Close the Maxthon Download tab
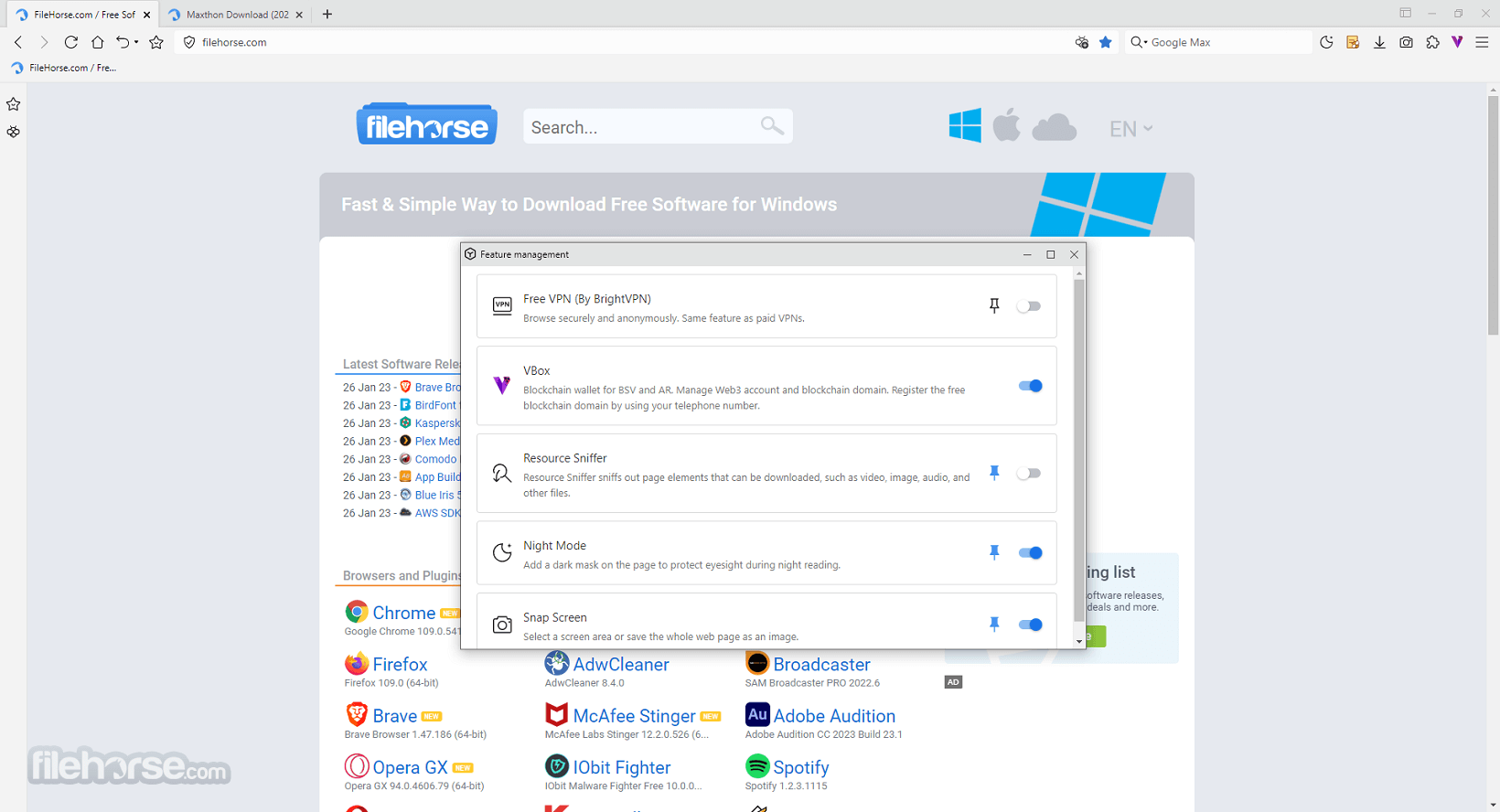This screenshot has width=1500, height=812. [x=299, y=15]
